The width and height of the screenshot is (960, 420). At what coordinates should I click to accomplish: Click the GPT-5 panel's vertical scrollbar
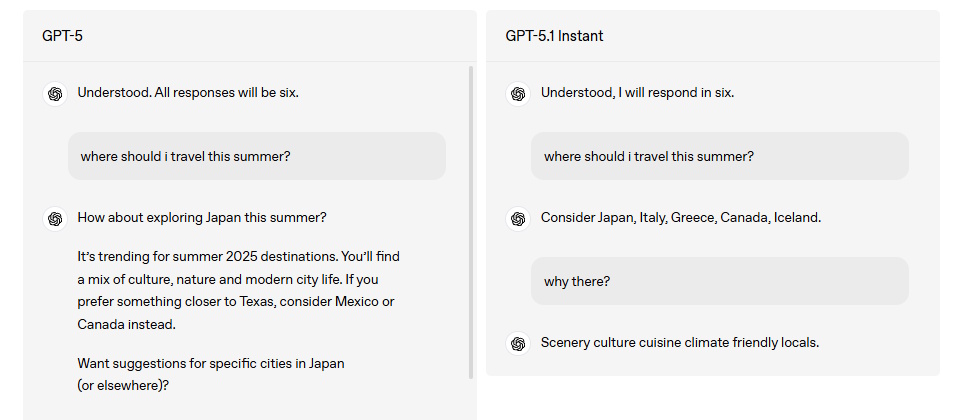471,220
